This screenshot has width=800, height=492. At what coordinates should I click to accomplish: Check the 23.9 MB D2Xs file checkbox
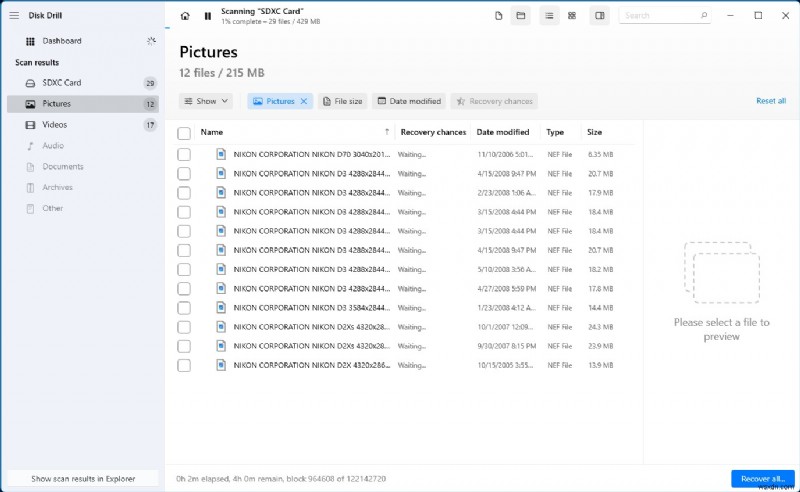(184, 346)
